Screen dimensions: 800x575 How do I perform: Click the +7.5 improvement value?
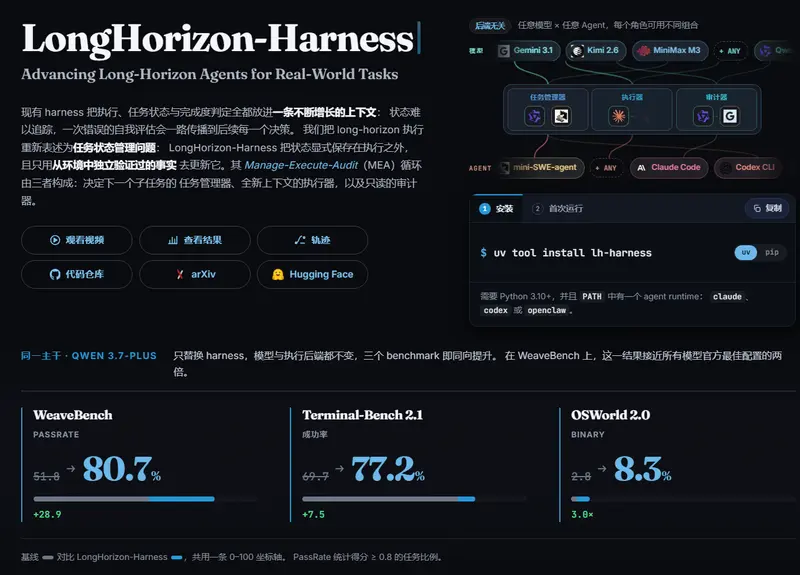313,514
